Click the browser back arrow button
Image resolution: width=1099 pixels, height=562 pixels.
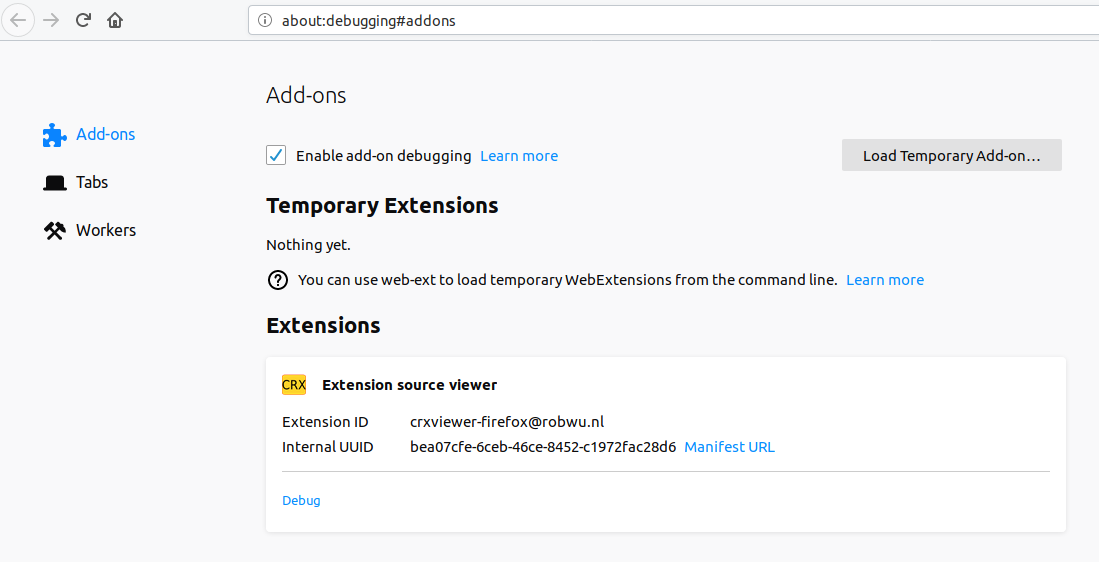(18, 20)
